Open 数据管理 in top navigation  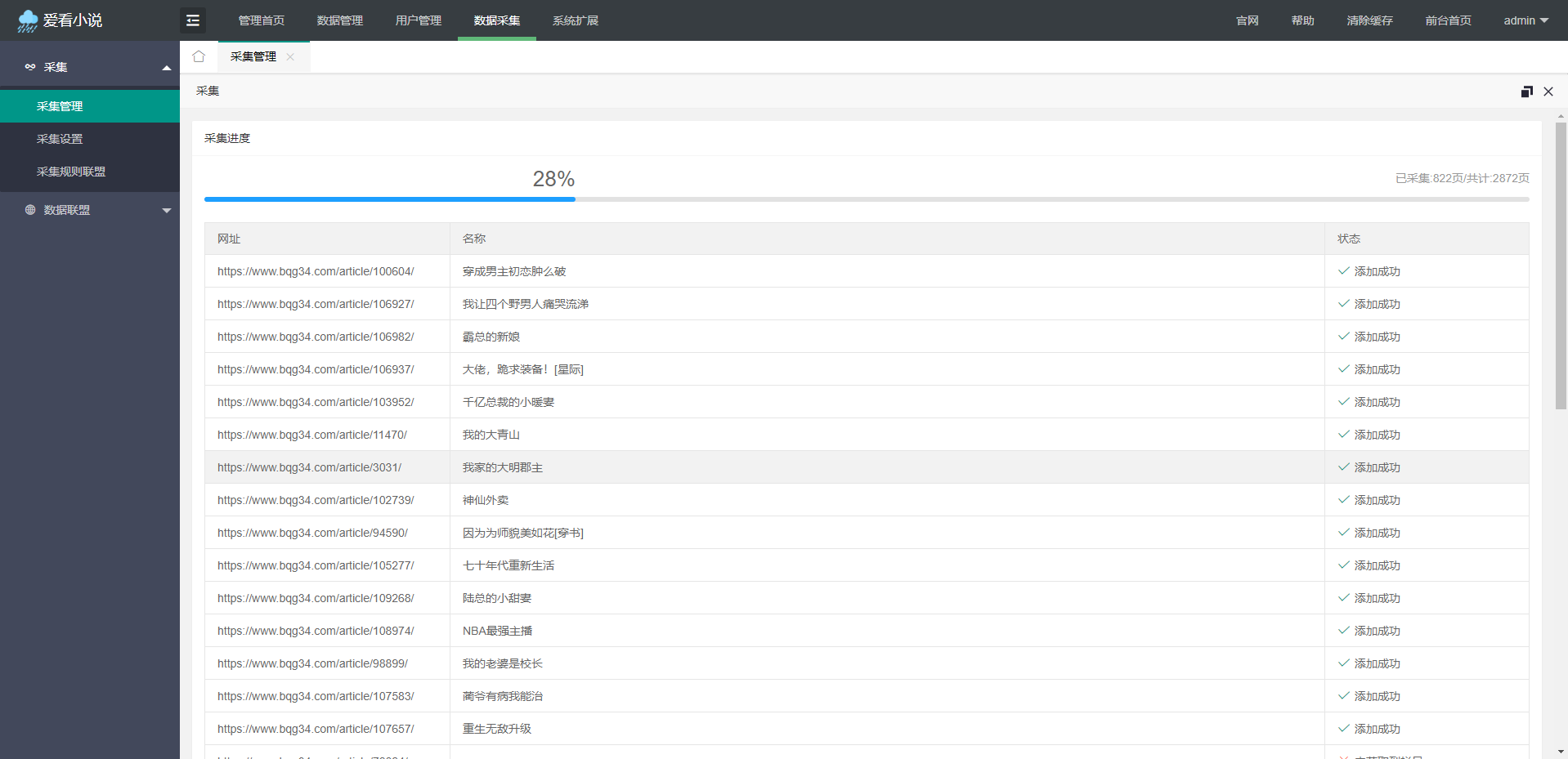point(340,20)
